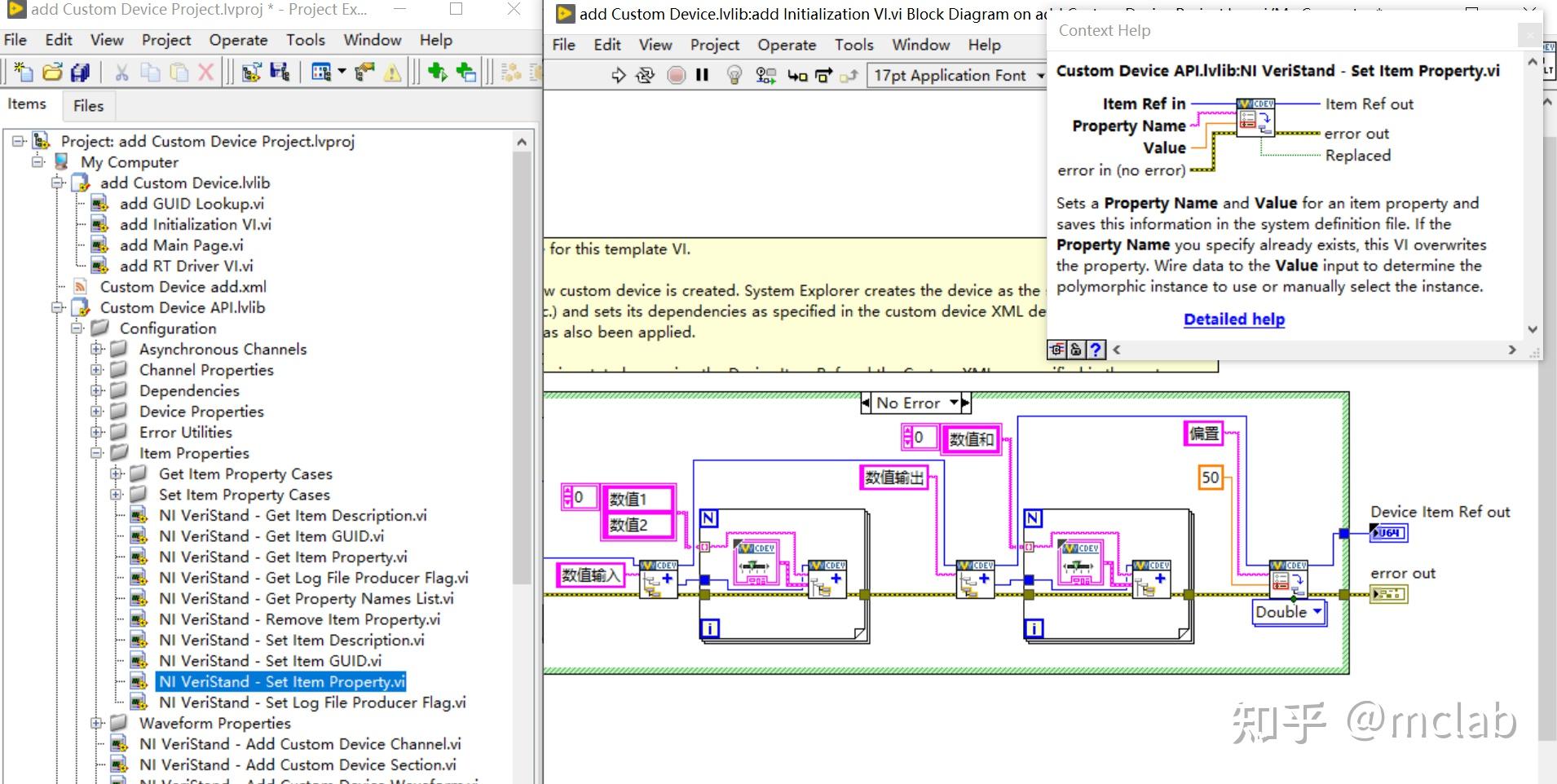Open the No Error case selector dropdown
This screenshot has width=1557, height=784.
click(953, 403)
